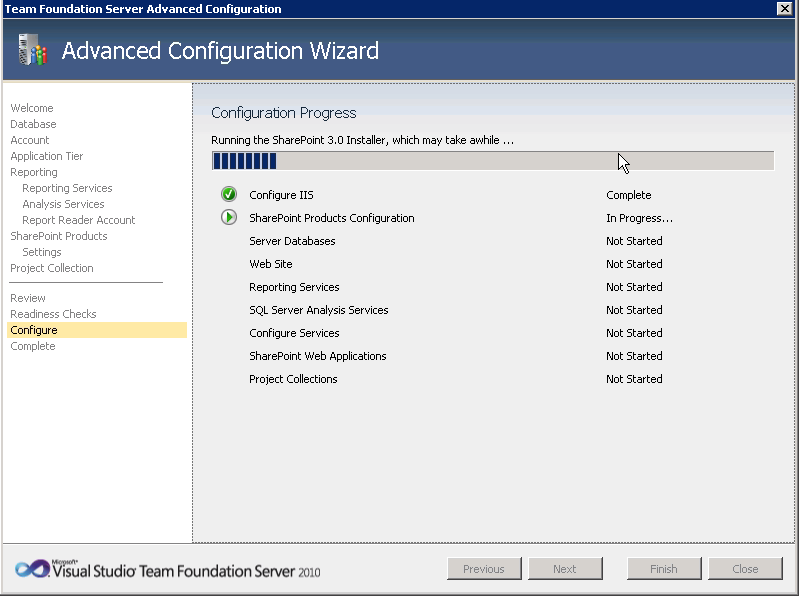Click the green checkmark icon beside Configure IIS
The height and width of the screenshot is (596, 800).
(229, 194)
